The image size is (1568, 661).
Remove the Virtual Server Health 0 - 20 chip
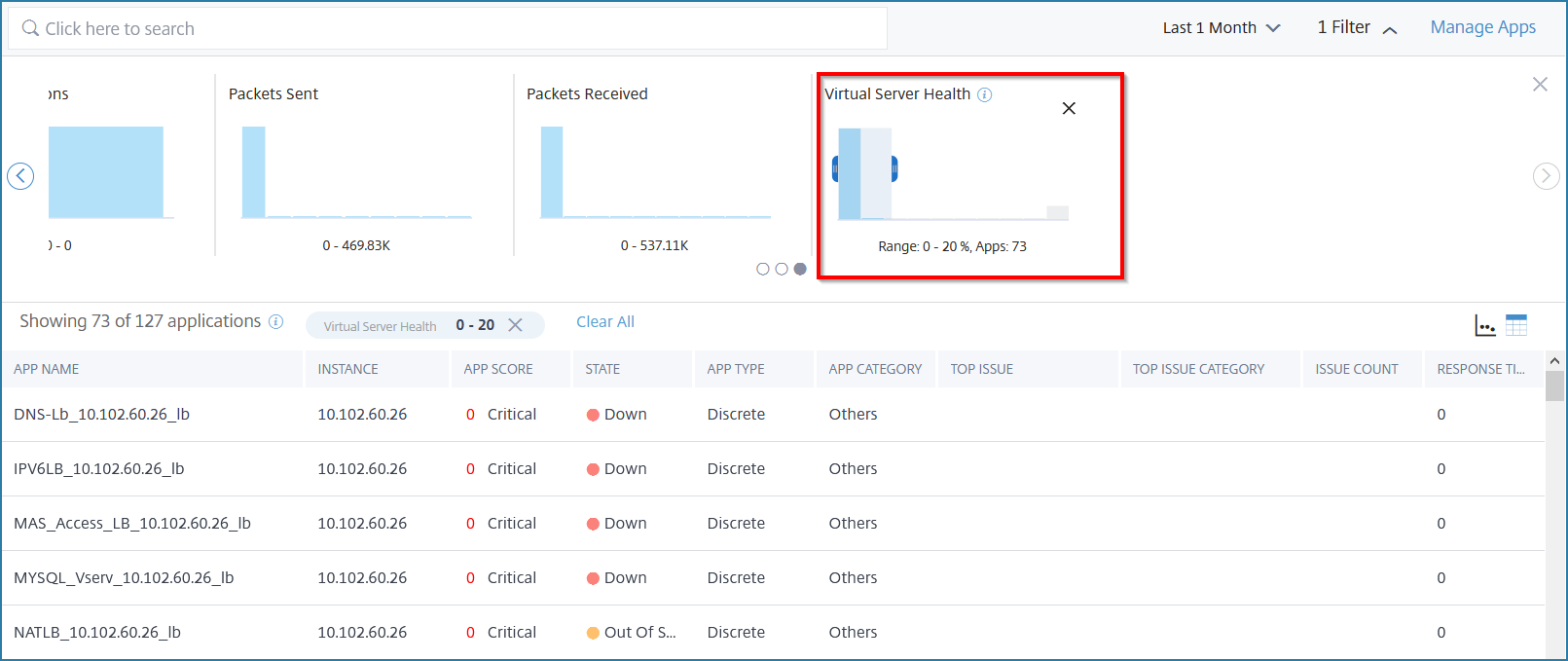coord(516,325)
